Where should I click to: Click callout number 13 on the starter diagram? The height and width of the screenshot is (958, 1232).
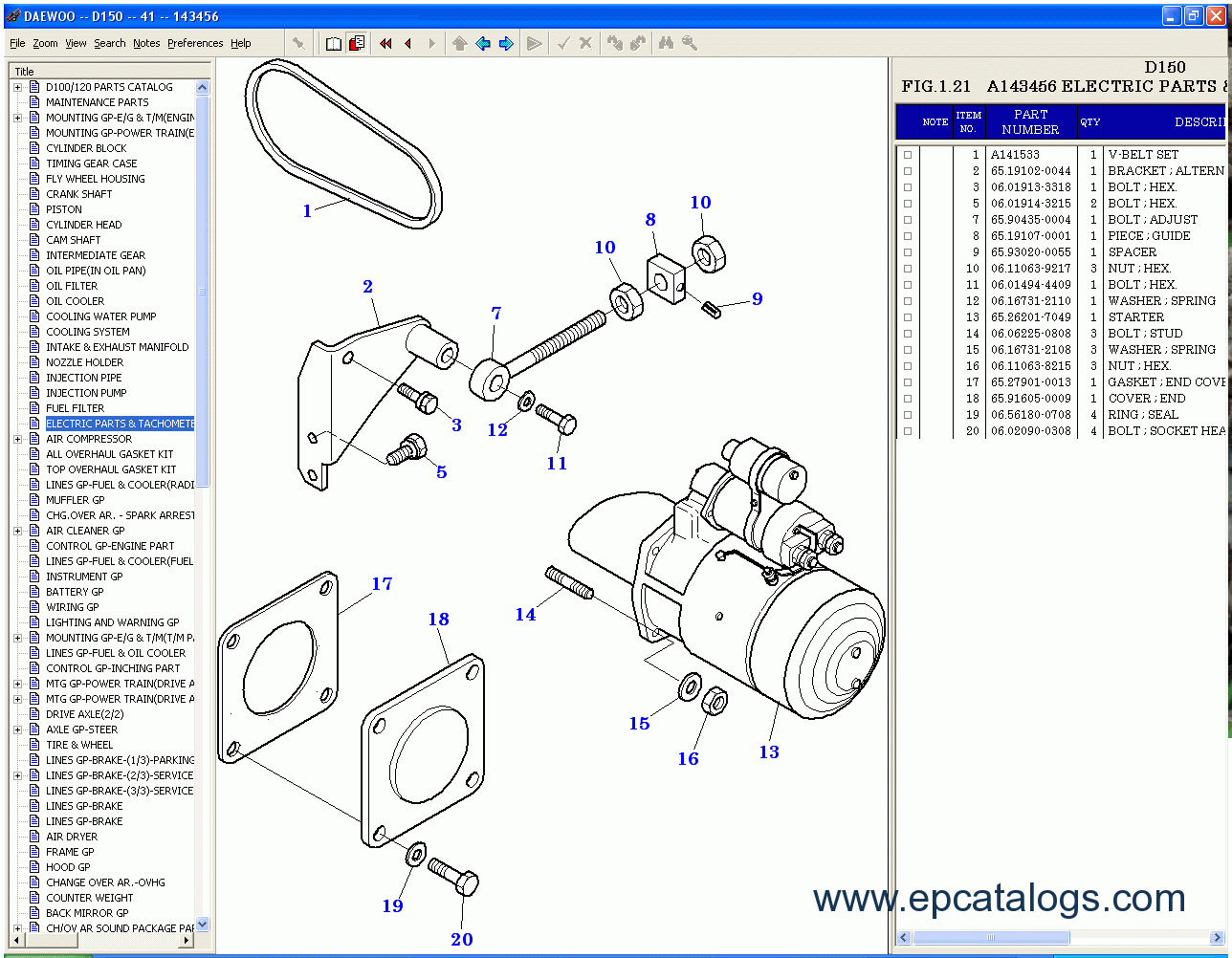[x=769, y=752]
